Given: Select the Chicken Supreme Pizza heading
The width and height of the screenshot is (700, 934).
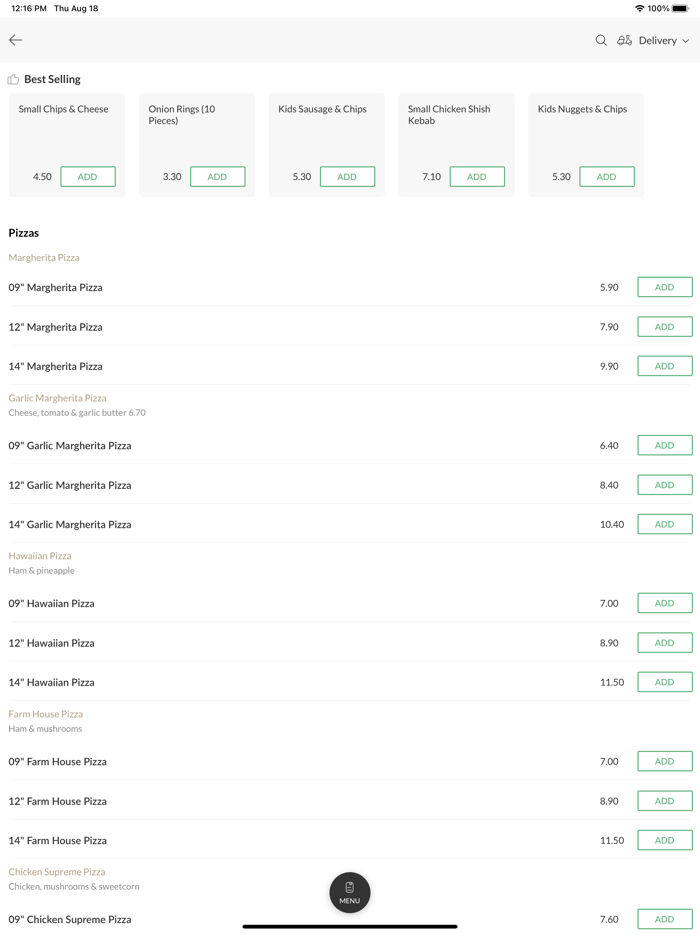Looking at the screenshot, I should 57,872.
